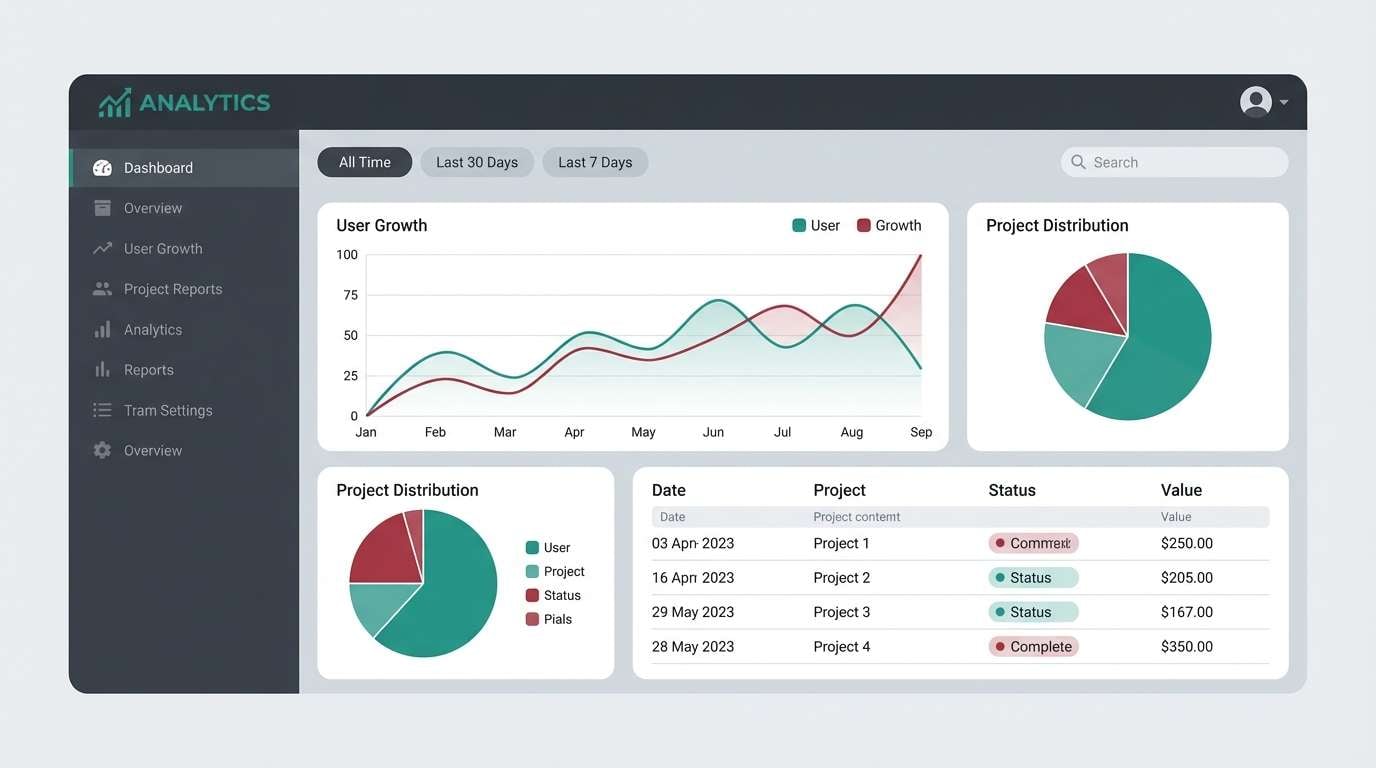Open the Complete status dropdown for Project 4
This screenshot has width=1376, height=768.
pos(1033,646)
